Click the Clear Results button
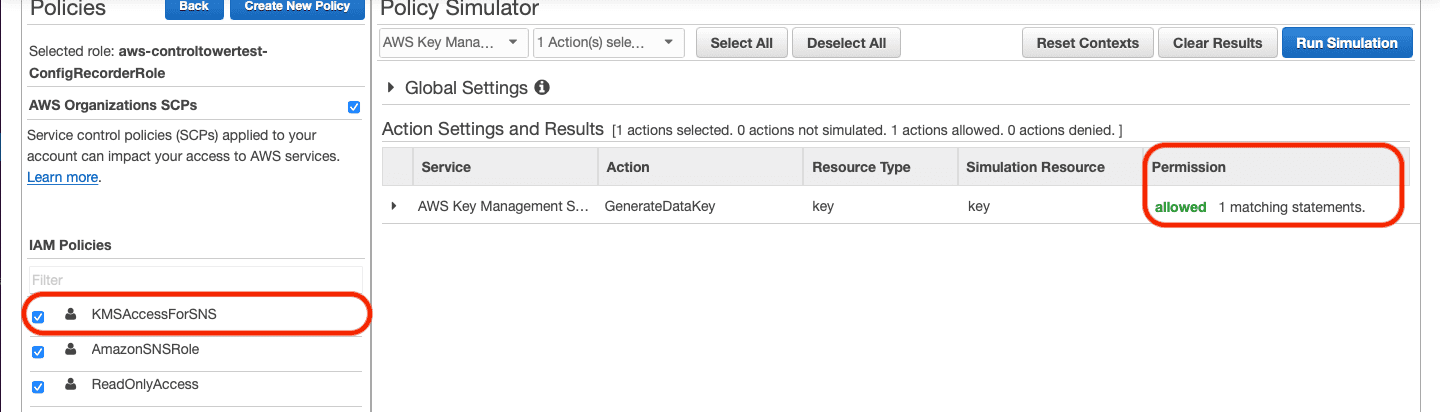1440x412 pixels. [x=1217, y=43]
